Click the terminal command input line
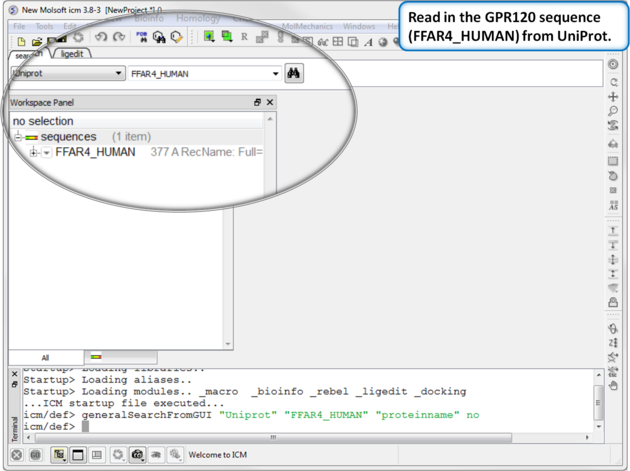Viewport: 630px width, 471px height. pos(300,426)
